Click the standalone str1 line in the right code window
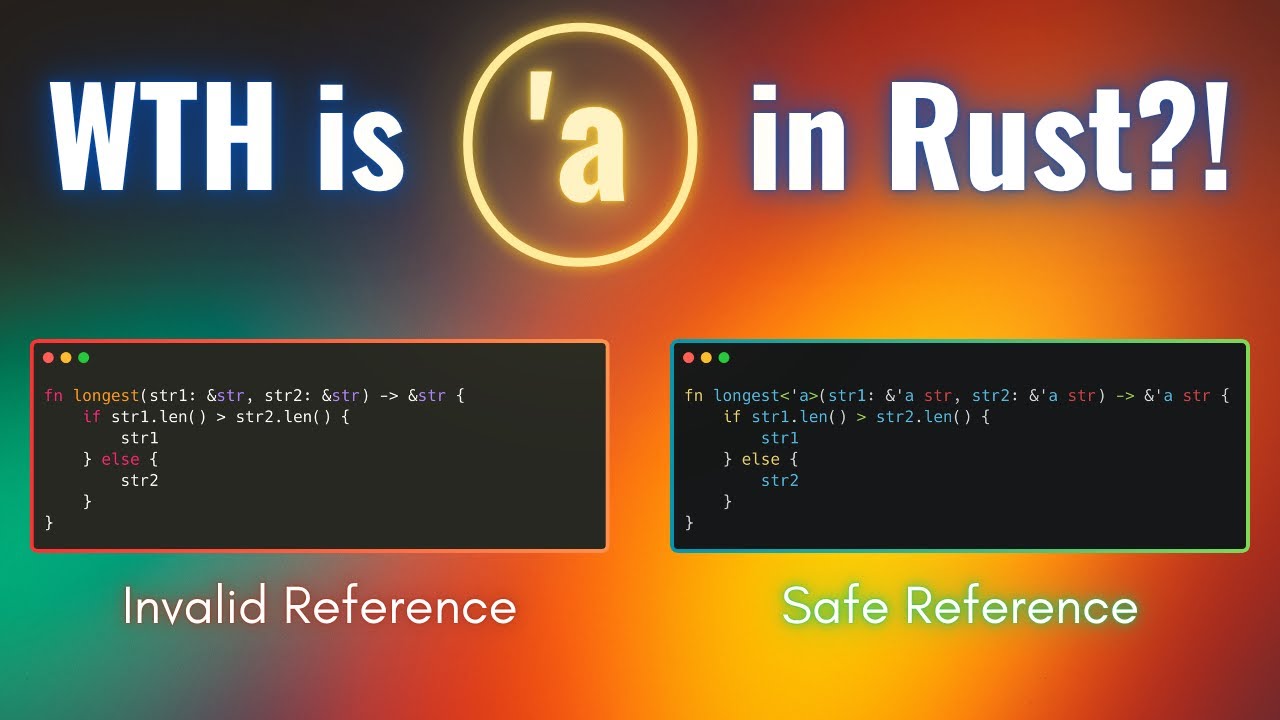Screen dimensions: 1280x720 (x=780, y=438)
